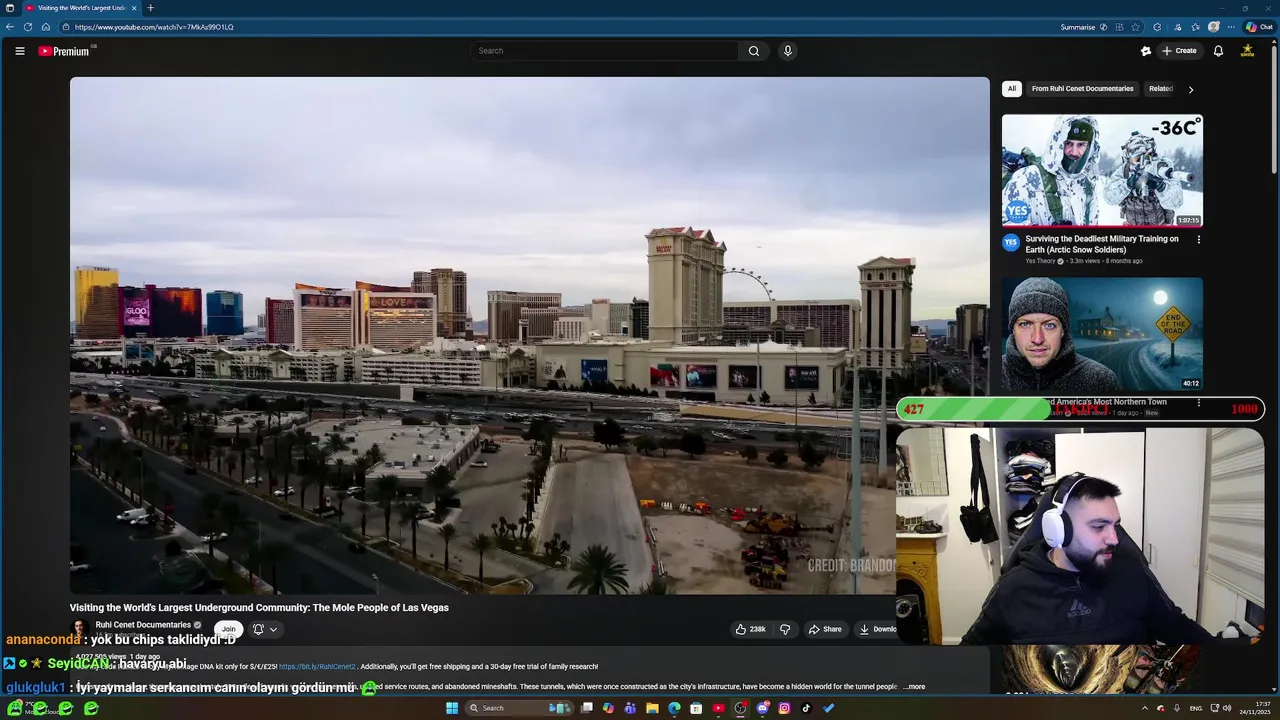
Task: Open the Windows Start menu
Action: pyautogui.click(x=452, y=708)
